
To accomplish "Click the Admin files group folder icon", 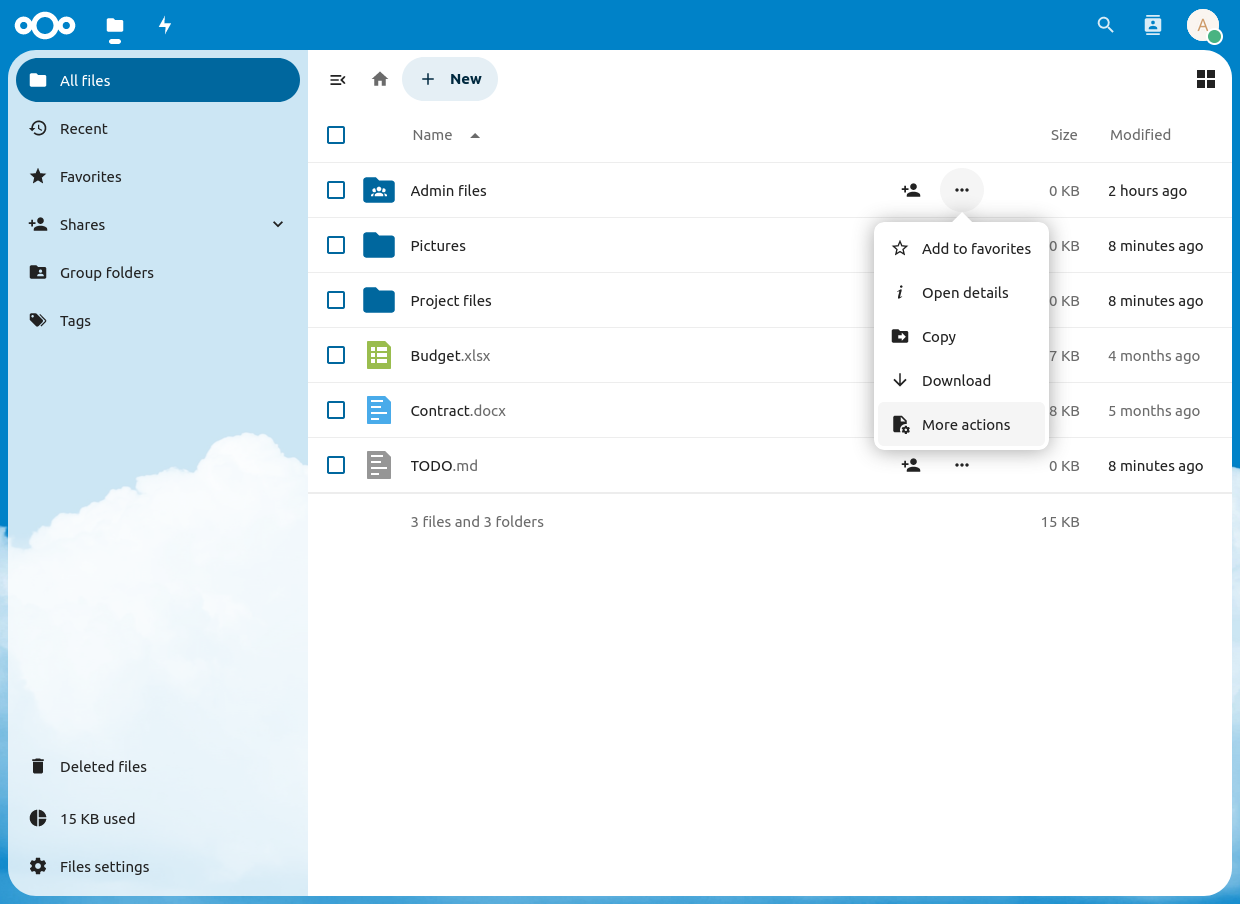I will click(x=379, y=190).
